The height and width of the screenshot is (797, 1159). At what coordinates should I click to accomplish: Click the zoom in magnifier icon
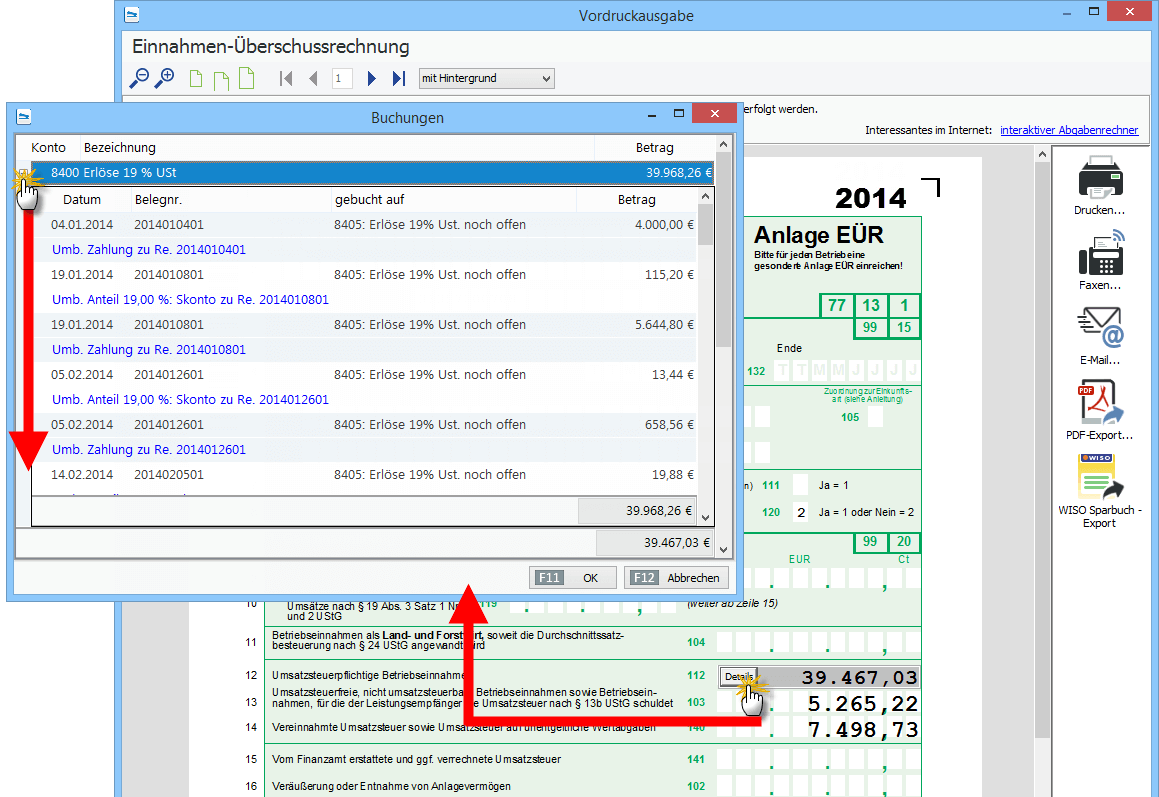165,78
